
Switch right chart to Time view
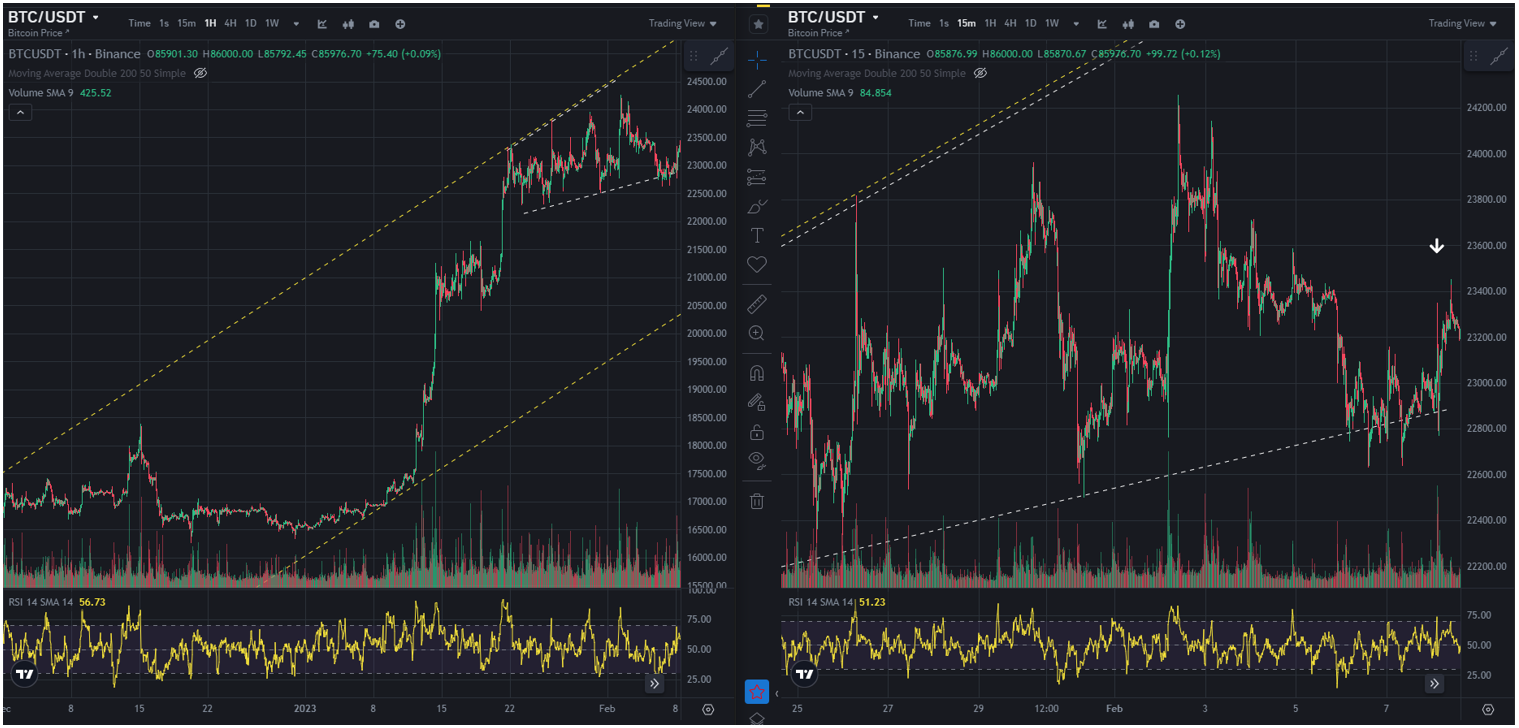tap(920, 23)
